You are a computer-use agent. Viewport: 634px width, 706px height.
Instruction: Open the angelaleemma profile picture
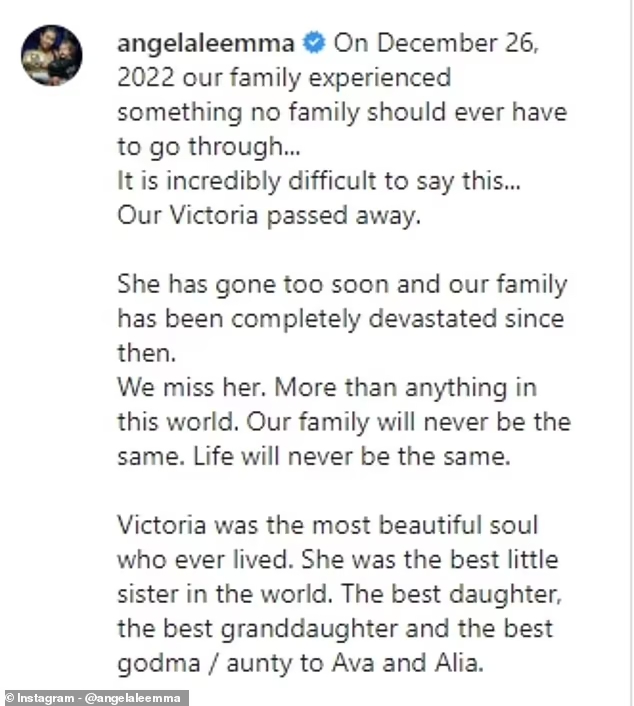52,55
